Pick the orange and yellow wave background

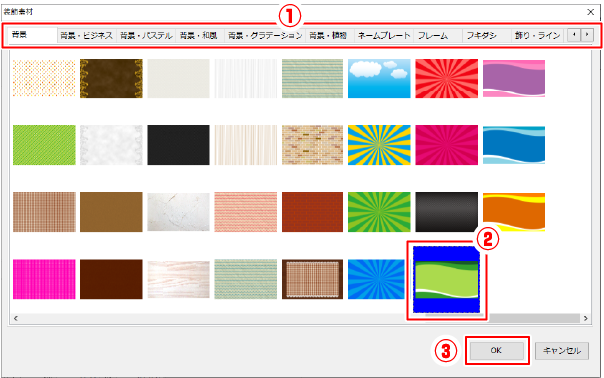(514, 212)
